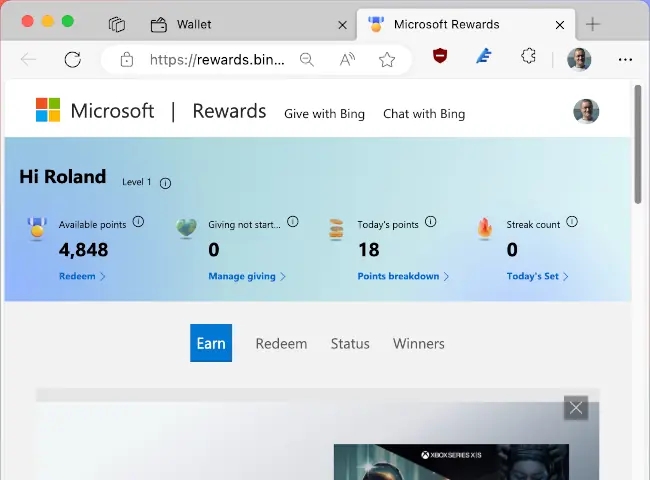Select the Microsoft Rewards browser tab

pyautogui.click(x=466, y=24)
